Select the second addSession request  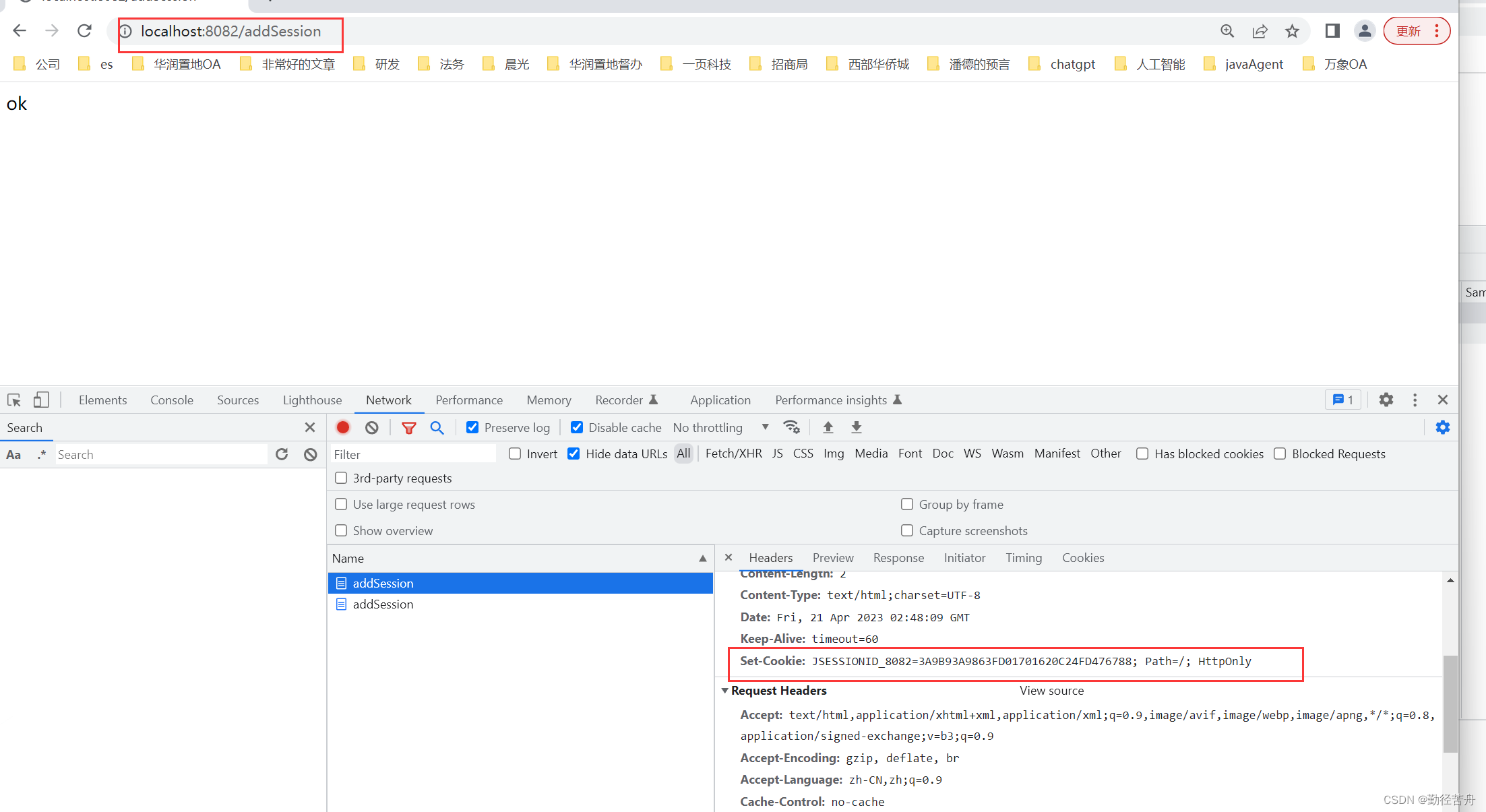click(x=520, y=604)
